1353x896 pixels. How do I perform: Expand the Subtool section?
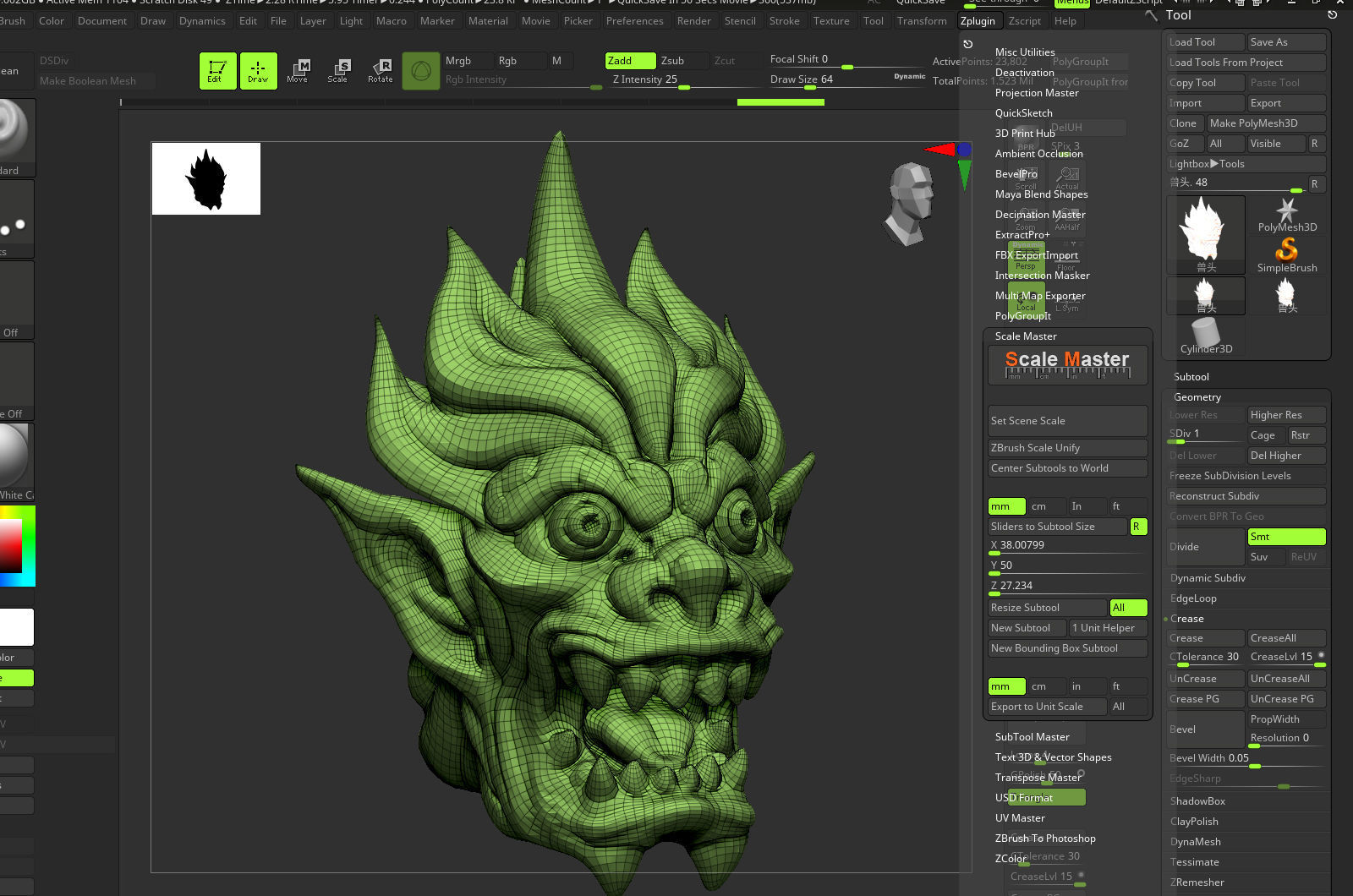1191,377
